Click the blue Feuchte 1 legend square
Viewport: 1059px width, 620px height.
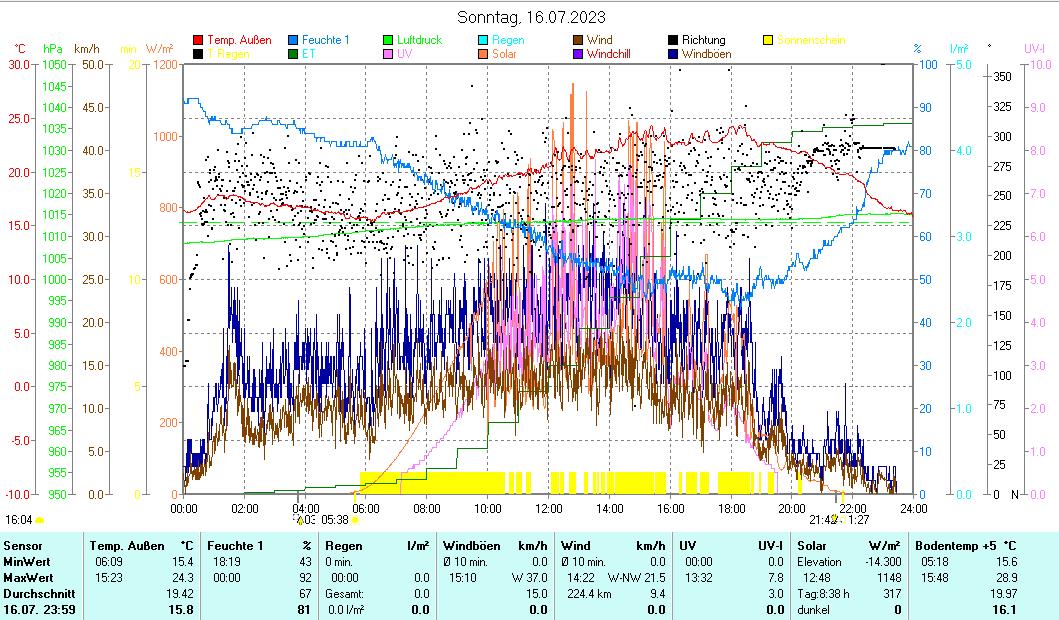(294, 40)
